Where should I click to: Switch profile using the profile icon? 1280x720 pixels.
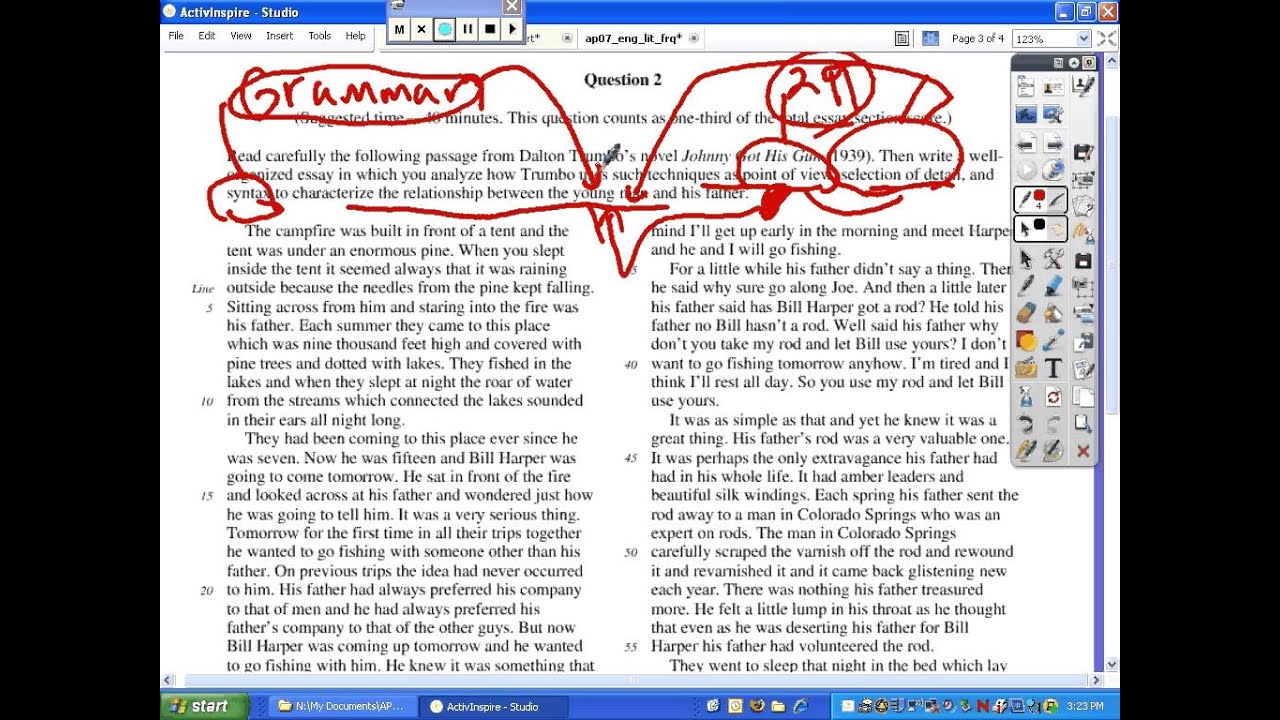pyautogui.click(x=1053, y=88)
